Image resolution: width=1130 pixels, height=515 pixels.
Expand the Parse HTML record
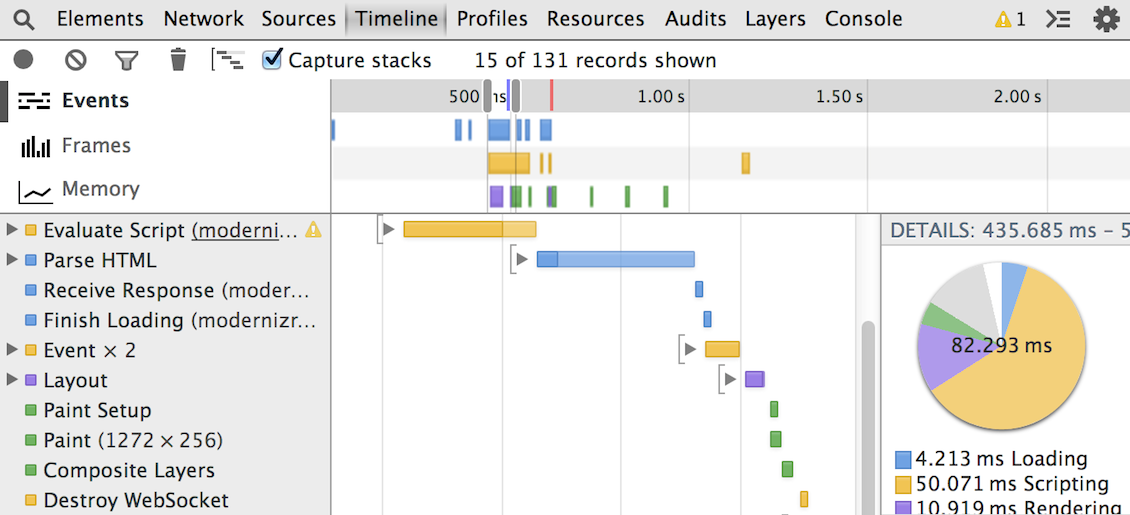(x=11, y=259)
